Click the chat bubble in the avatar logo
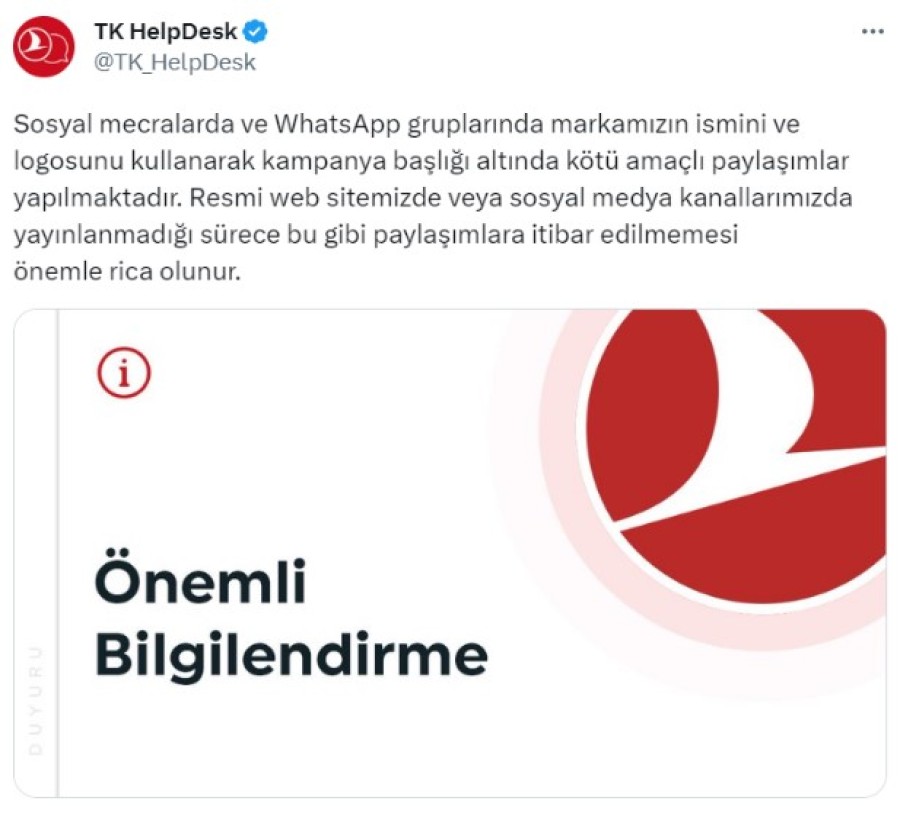This screenshot has height=820, width=900. click(59, 47)
